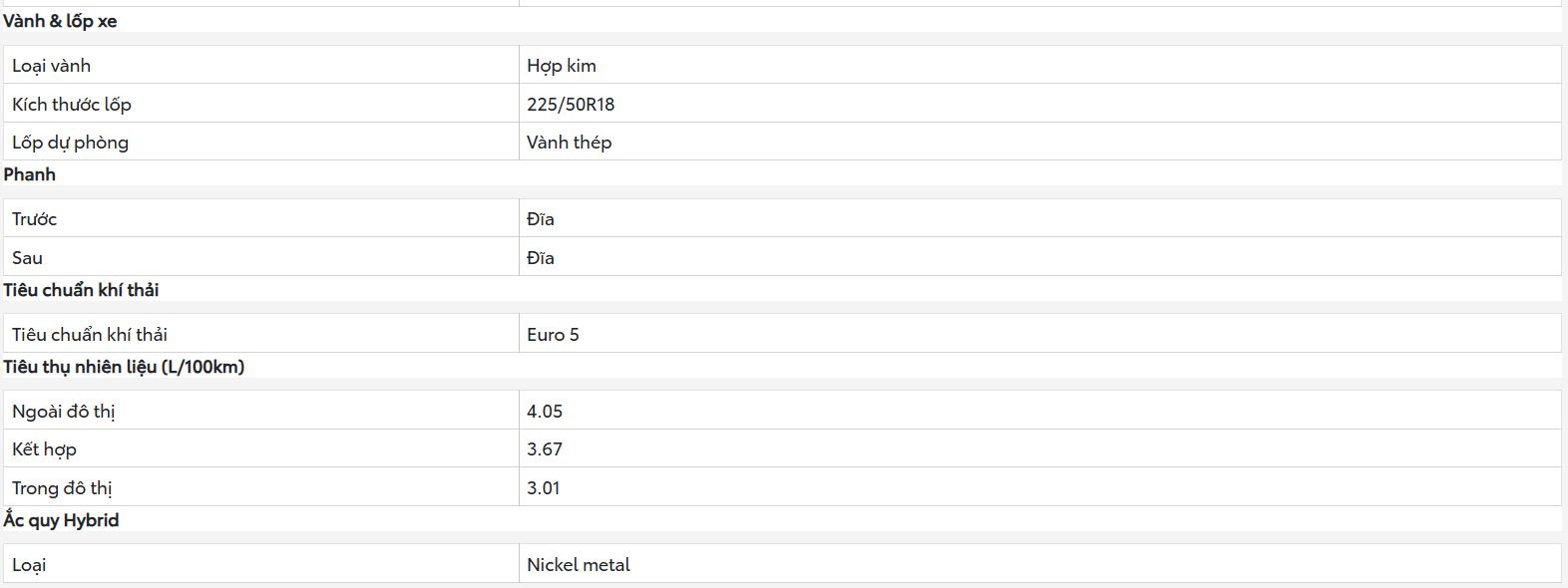Screen dimensions: 1568x588
Task: Select the Vành & lốp xe section heading
Action: [x=60, y=21]
